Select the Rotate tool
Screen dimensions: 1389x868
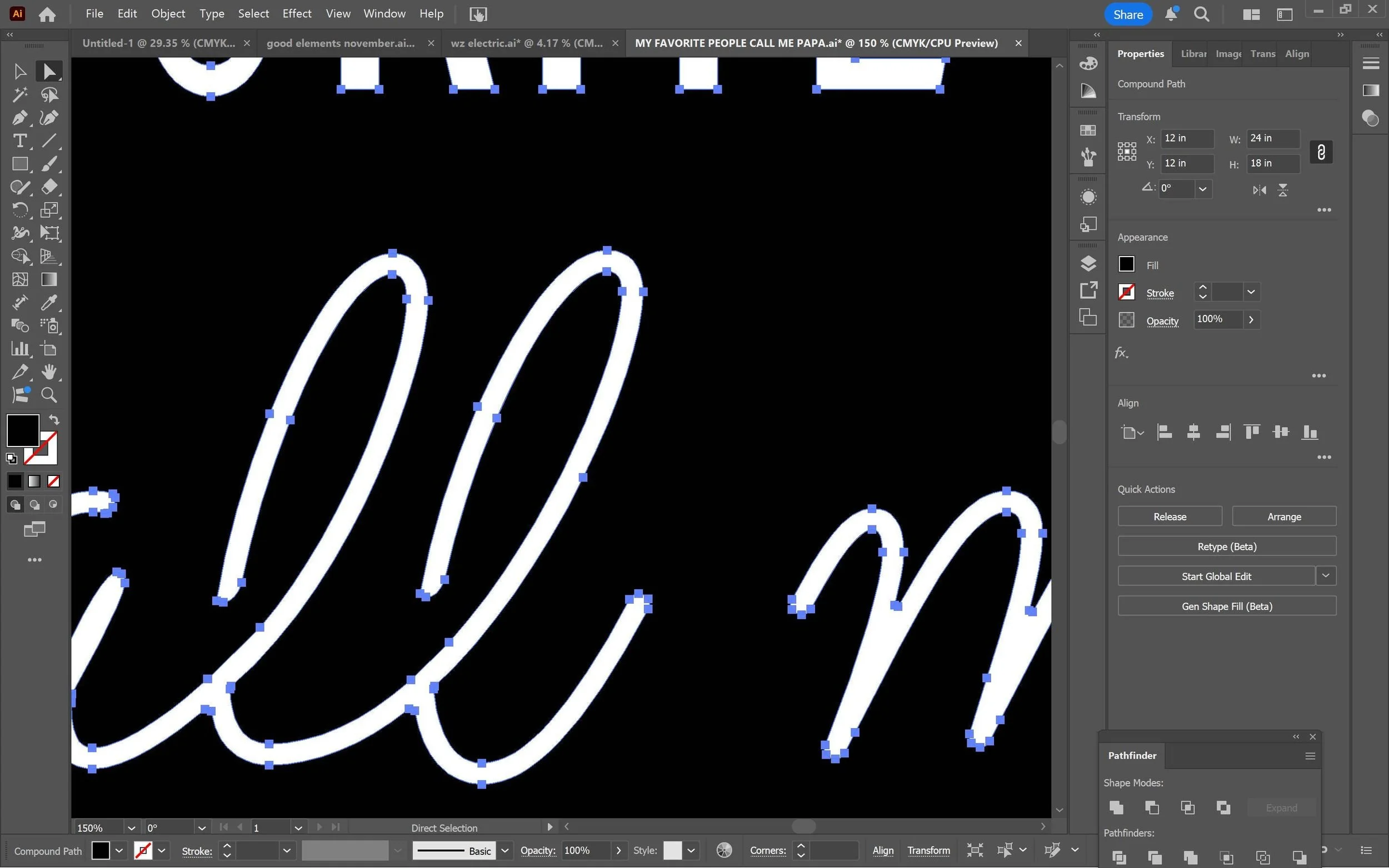point(19,210)
